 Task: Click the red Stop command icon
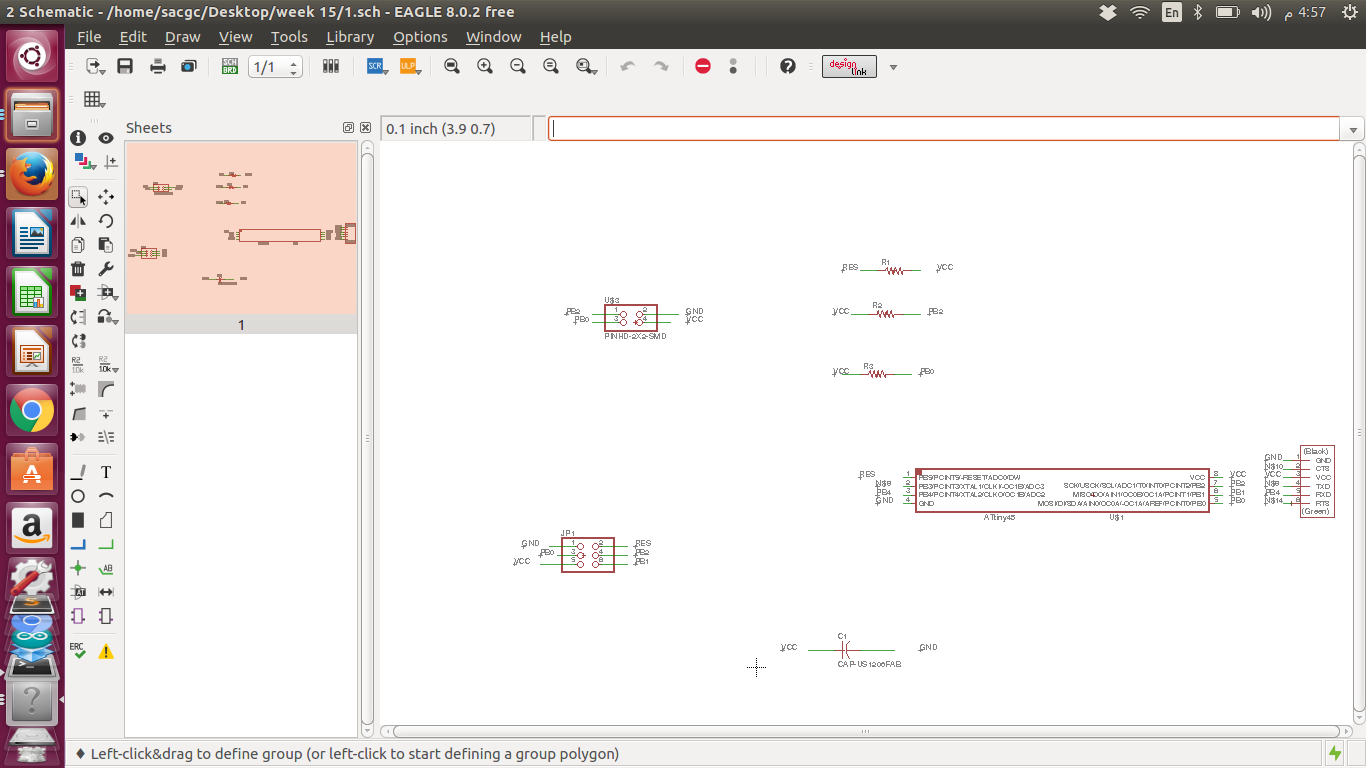click(x=703, y=66)
